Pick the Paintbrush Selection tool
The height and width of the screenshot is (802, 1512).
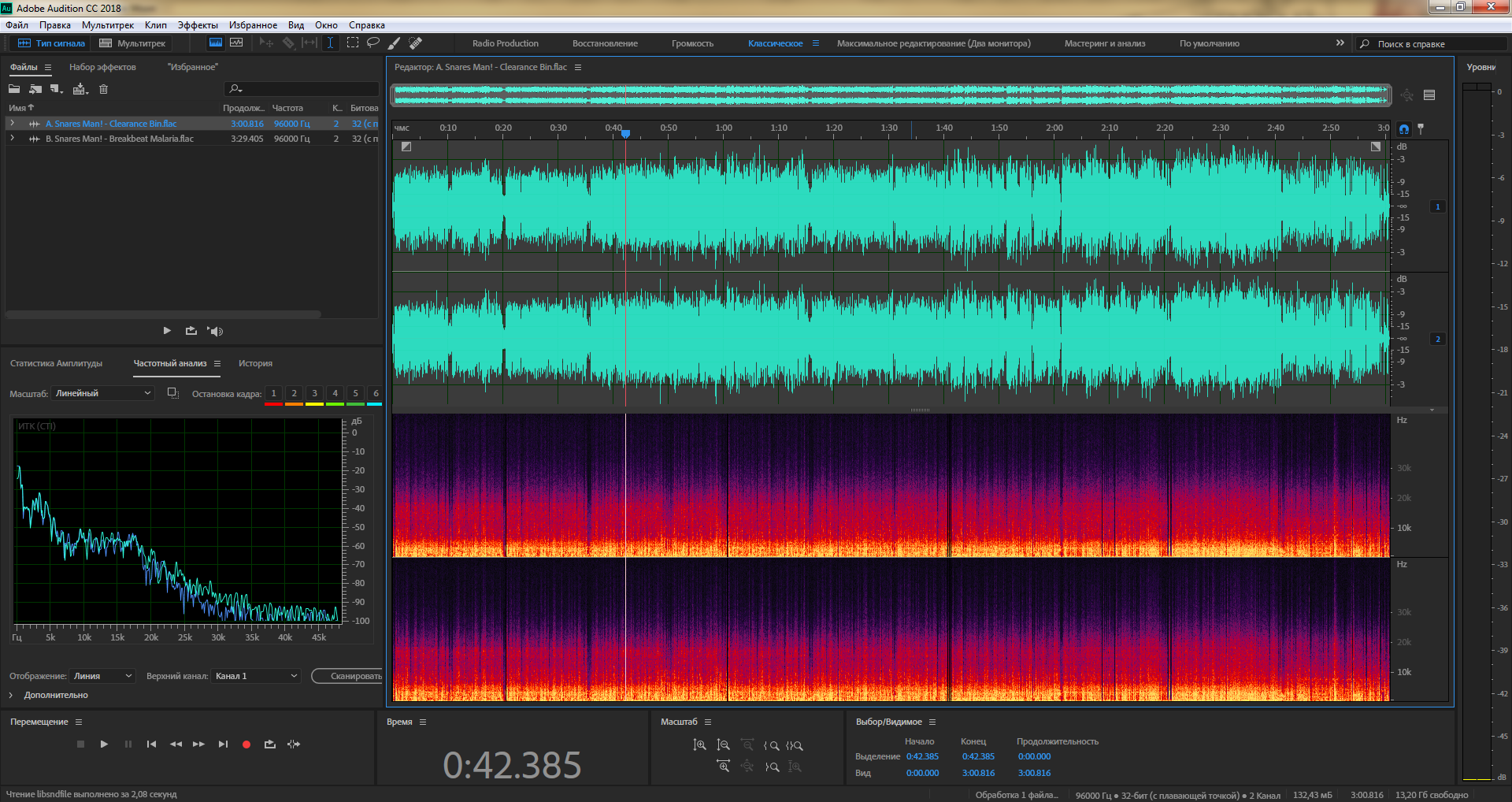[x=395, y=43]
